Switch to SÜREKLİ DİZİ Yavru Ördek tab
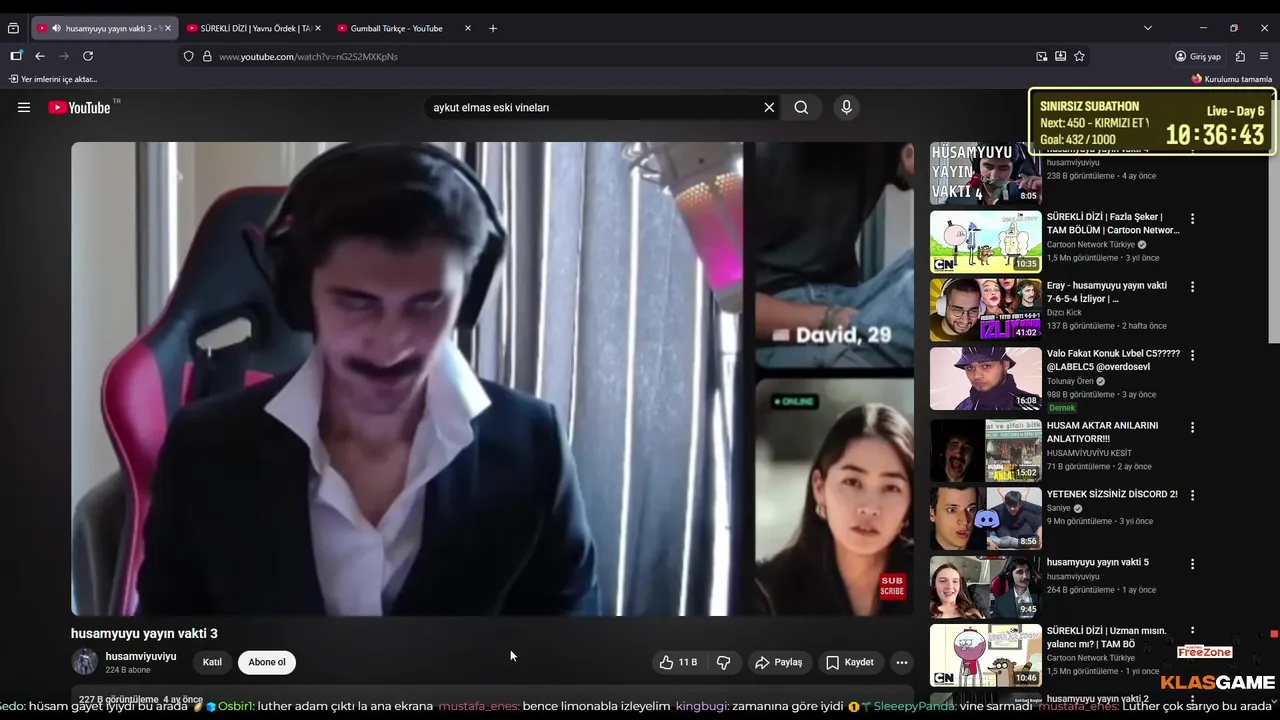This screenshot has height=720, width=1280. coord(254,28)
